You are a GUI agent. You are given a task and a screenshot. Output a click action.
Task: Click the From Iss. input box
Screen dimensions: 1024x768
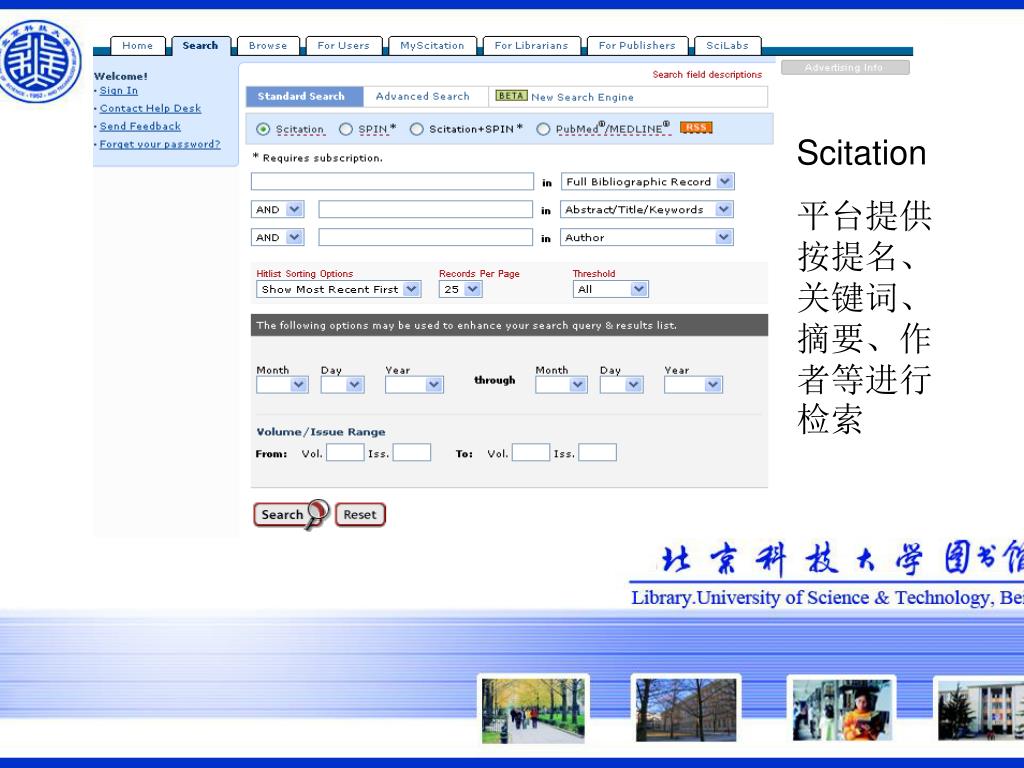coord(411,453)
